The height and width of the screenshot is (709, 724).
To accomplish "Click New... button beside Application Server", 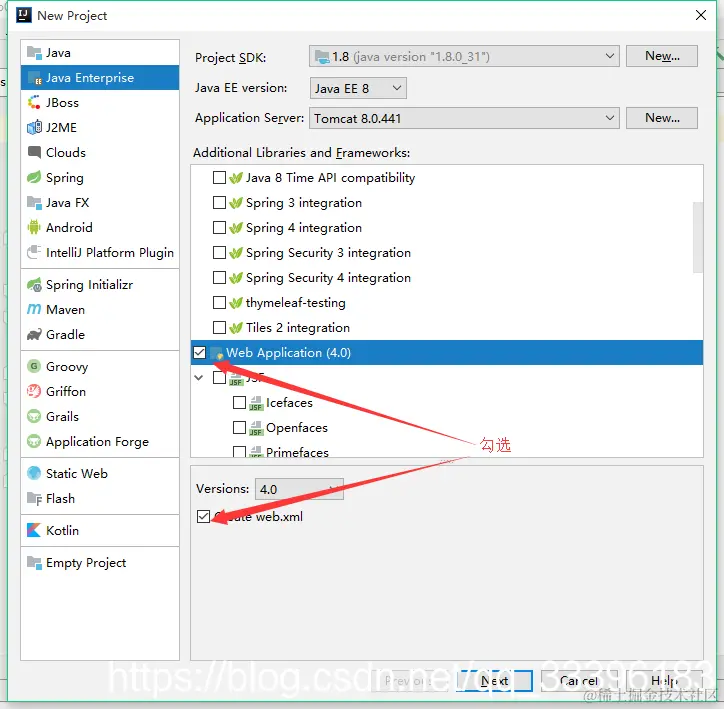I will tap(662, 118).
